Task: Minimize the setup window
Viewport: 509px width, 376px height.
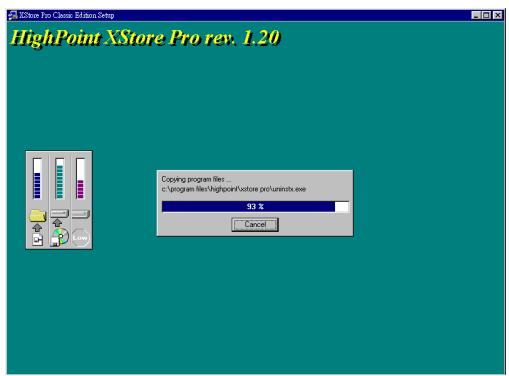Action: click(x=476, y=15)
